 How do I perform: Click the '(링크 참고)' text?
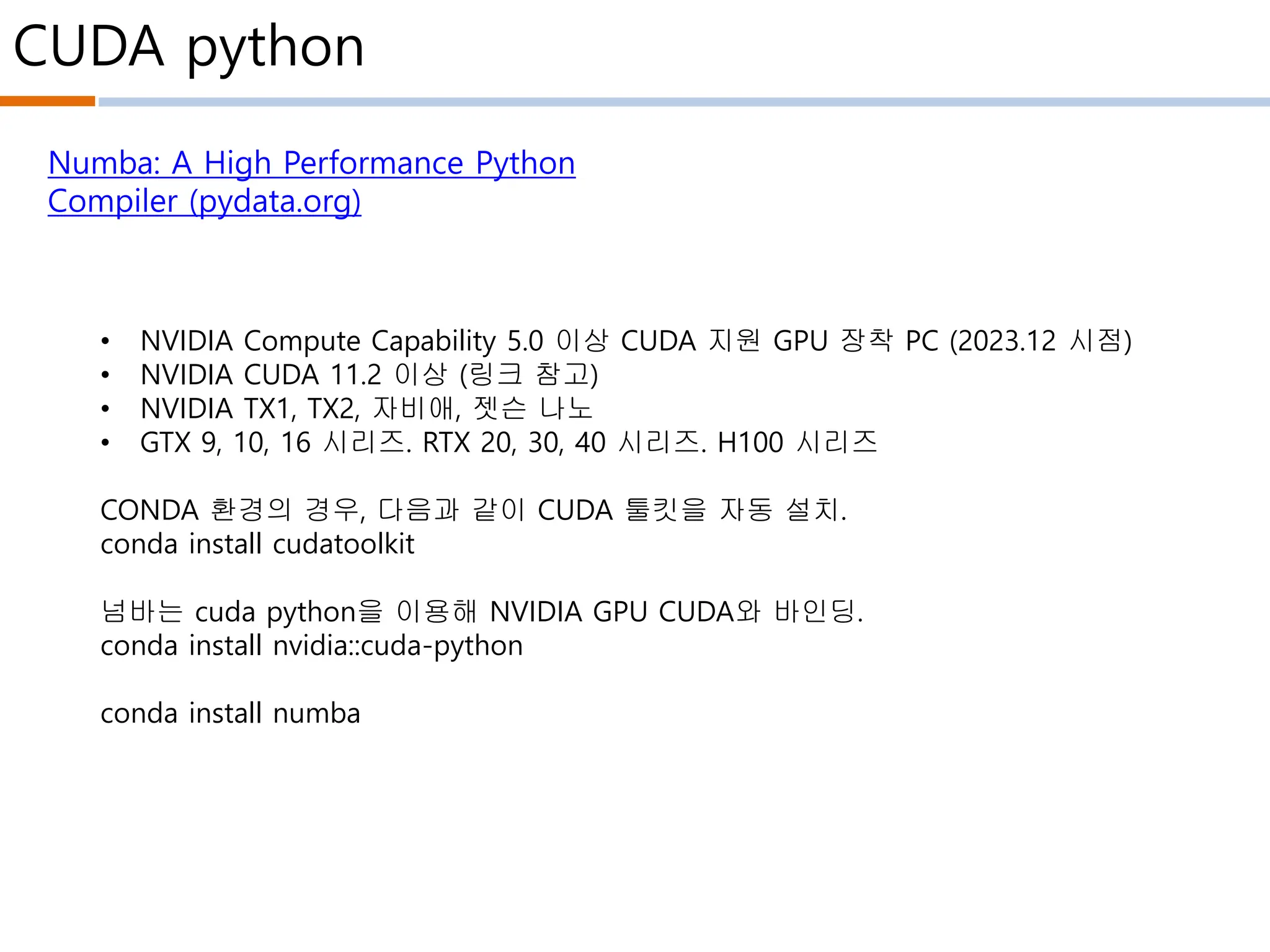(528, 374)
